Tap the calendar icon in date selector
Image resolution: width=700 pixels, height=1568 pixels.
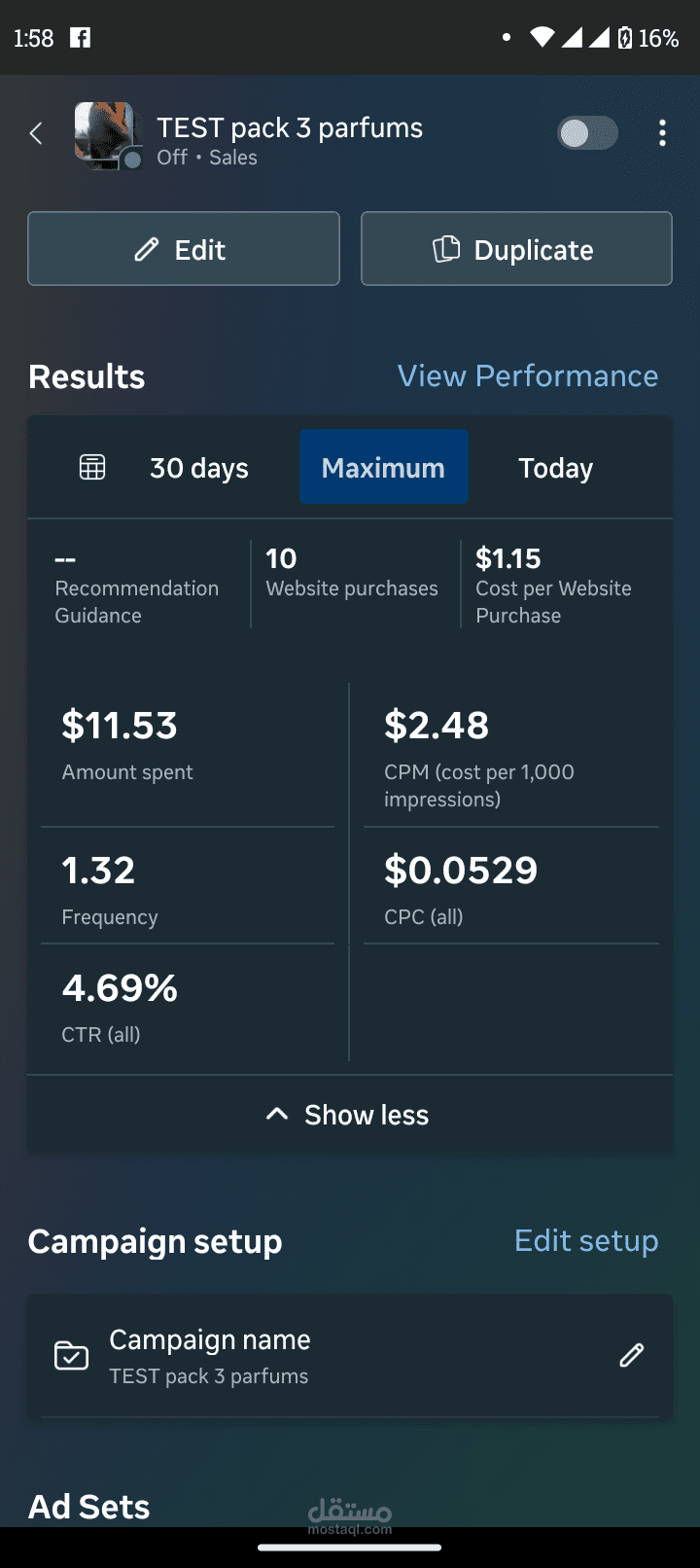[91, 466]
